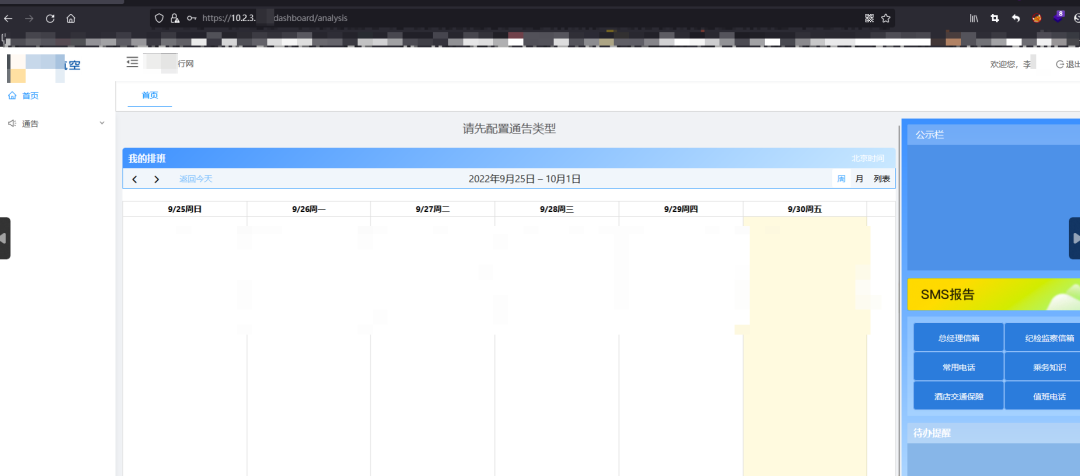Click the 9/26周一 column header
The width and height of the screenshot is (1080, 476).
click(x=309, y=209)
